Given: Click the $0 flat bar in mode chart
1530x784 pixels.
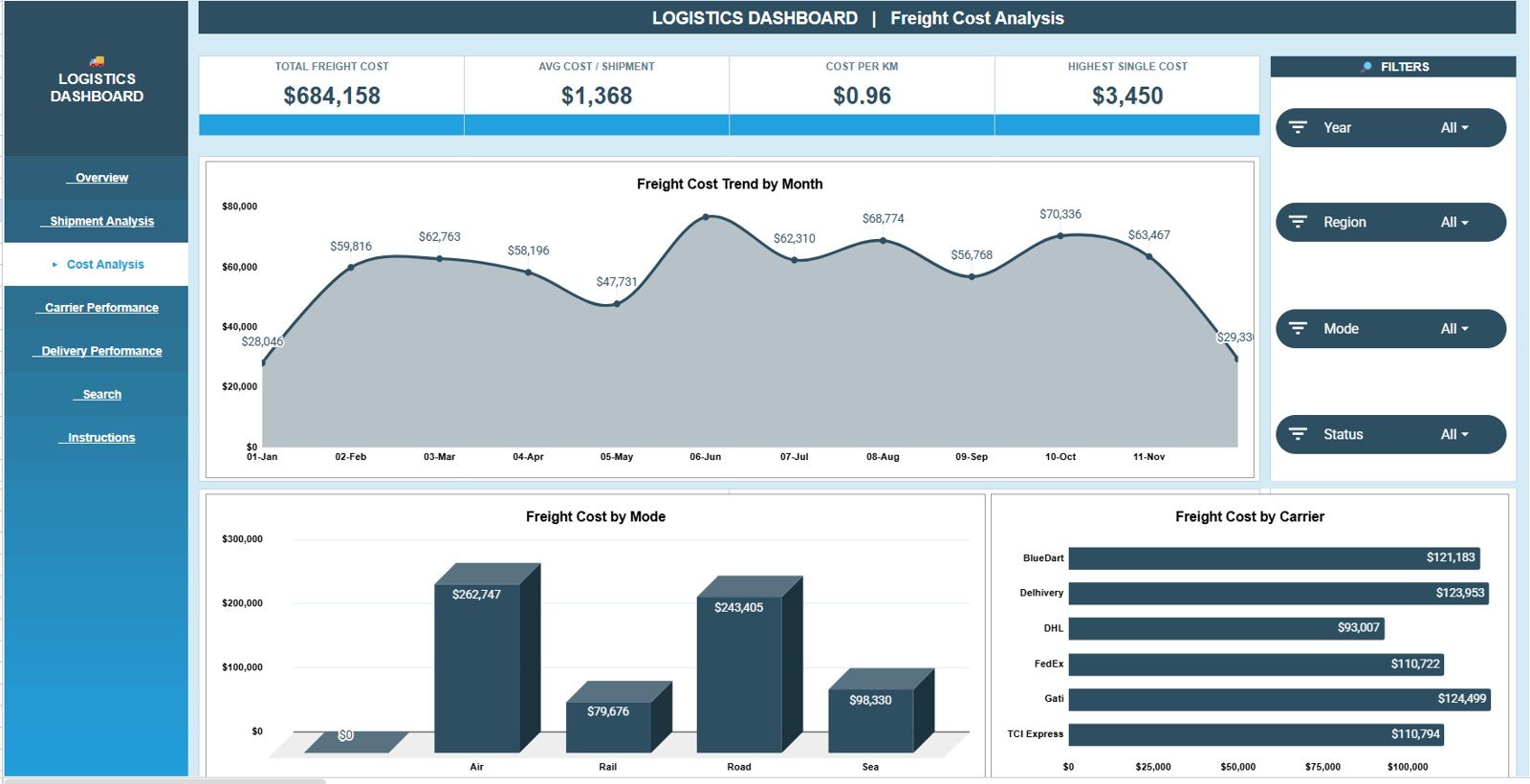Looking at the screenshot, I should coord(356,742).
